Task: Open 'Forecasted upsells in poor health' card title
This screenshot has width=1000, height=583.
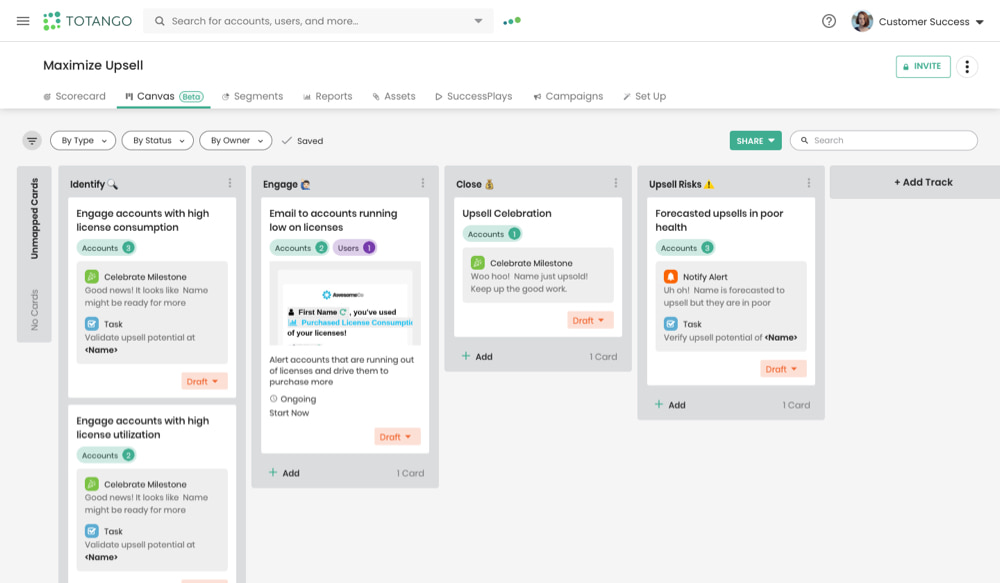Action: [x=719, y=220]
